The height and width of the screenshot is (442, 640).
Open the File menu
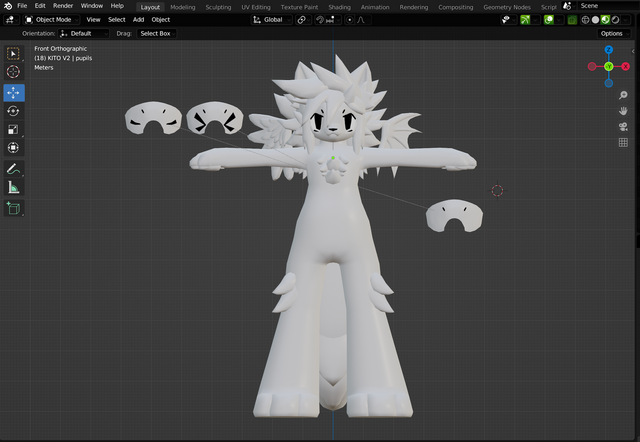(x=22, y=6)
